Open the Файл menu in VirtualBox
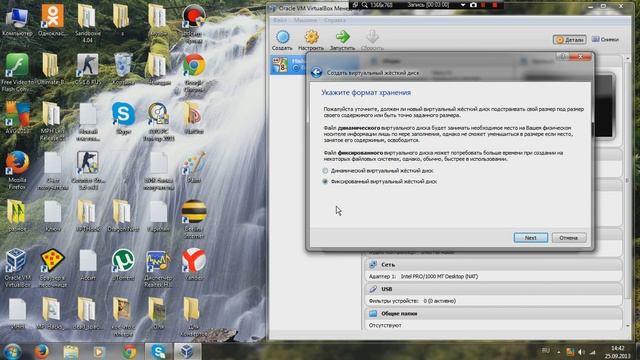The width and height of the screenshot is (640, 360). (280, 20)
